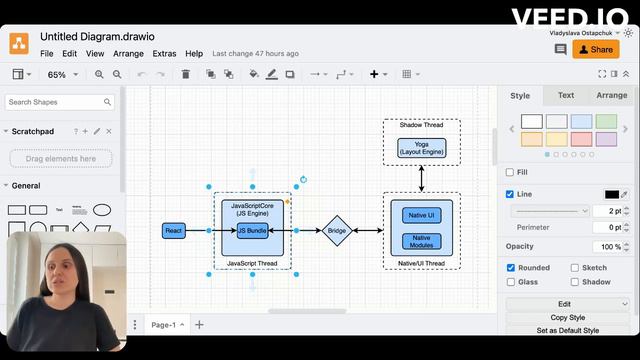This screenshot has height=360, width=640.
Task: Switch to the Text tab
Action: tap(566, 96)
